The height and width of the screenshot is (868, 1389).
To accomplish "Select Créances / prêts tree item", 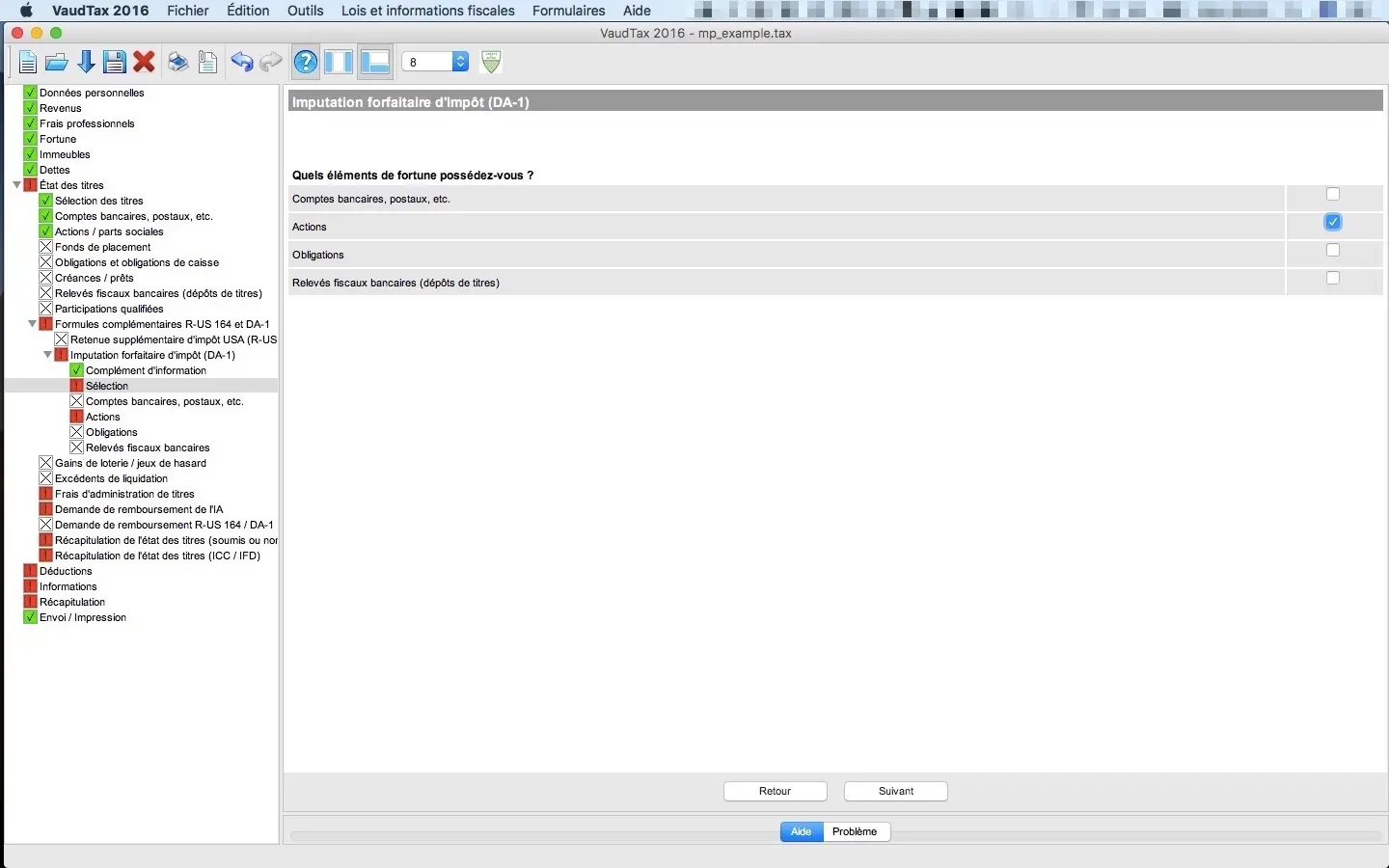I will tap(95, 278).
